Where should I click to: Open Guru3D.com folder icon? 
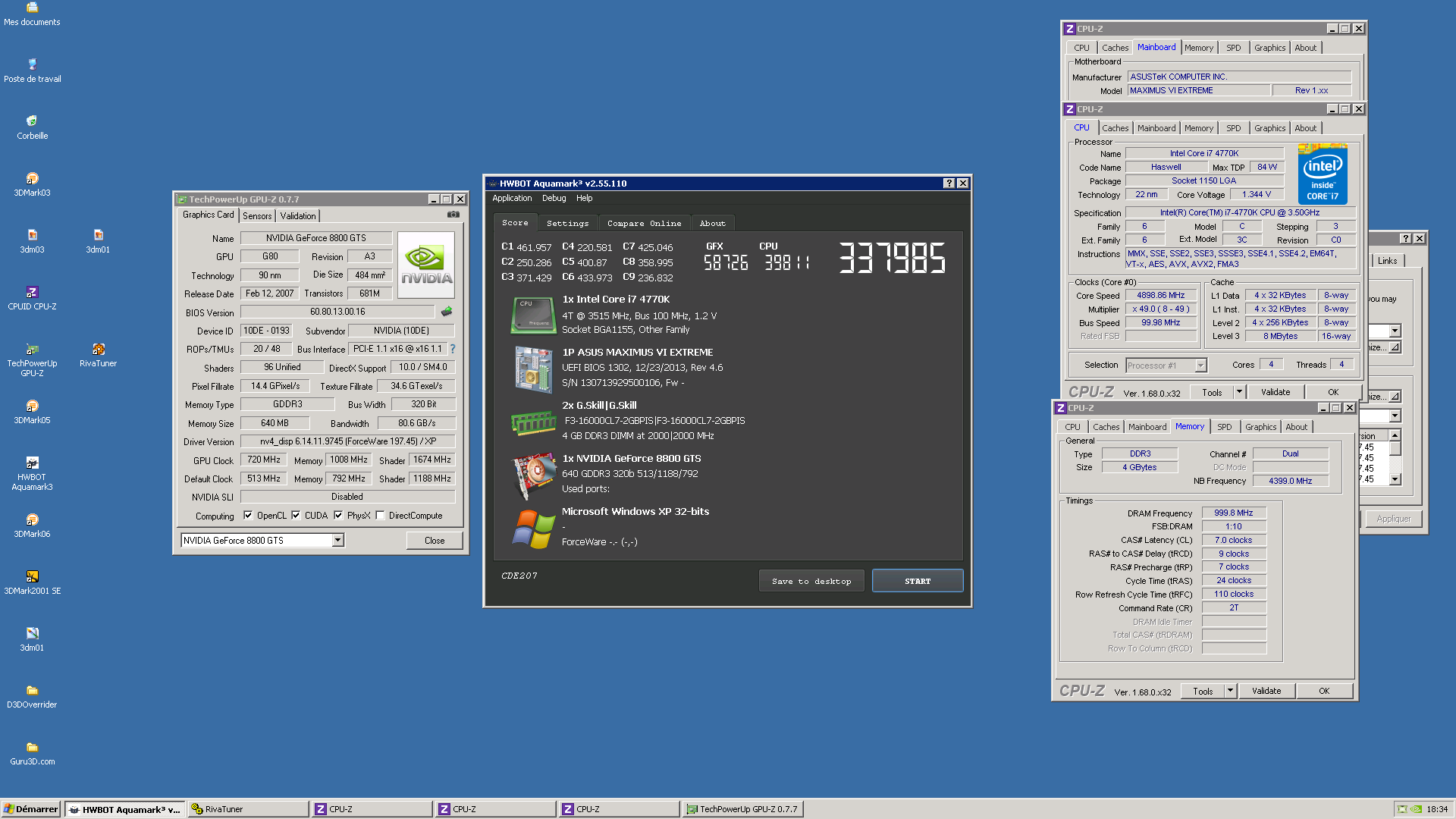click(x=32, y=753)
